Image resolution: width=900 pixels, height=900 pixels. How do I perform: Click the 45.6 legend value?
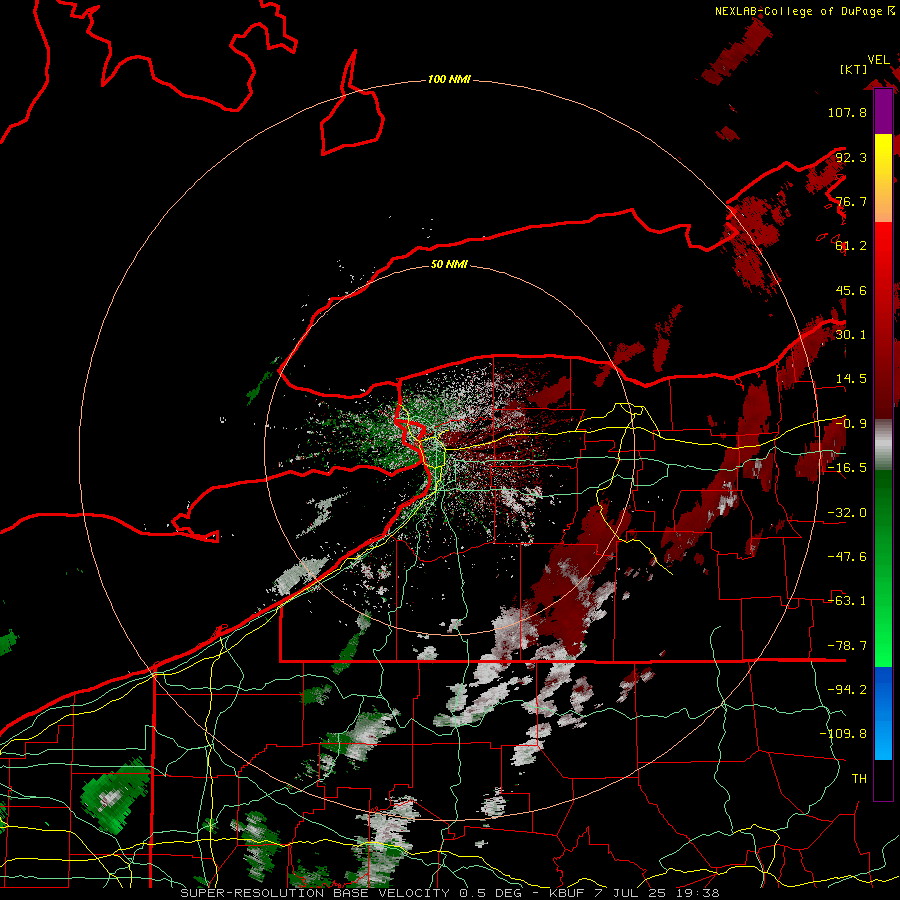[851, 290]
